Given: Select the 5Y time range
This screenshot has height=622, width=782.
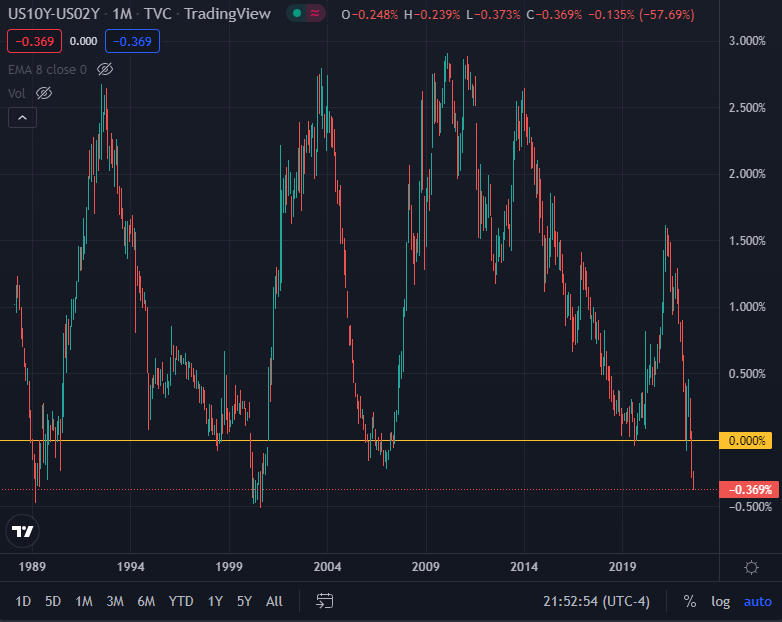Looking at the screenshot, I should (x=244, y=602).
